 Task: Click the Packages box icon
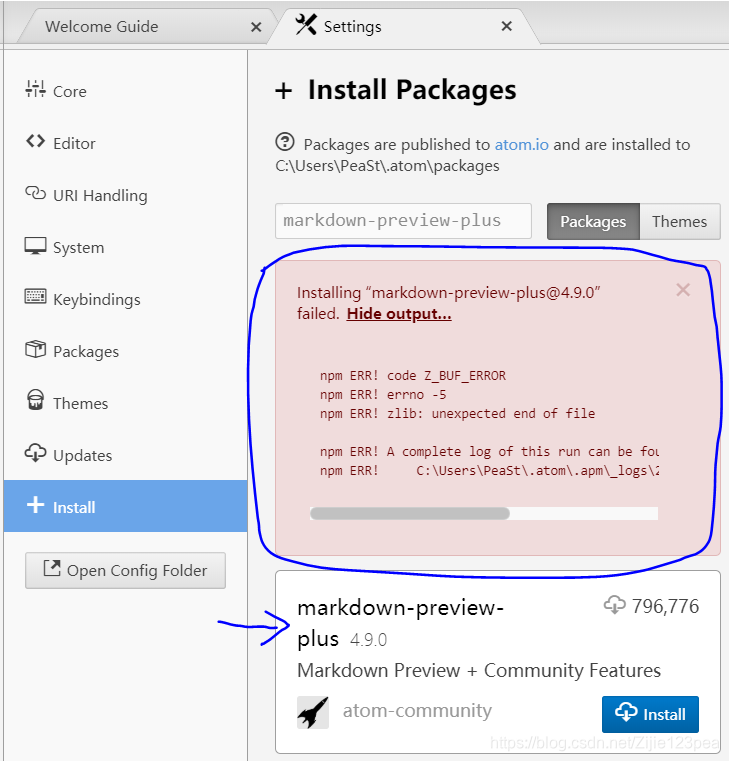[35, 349]
